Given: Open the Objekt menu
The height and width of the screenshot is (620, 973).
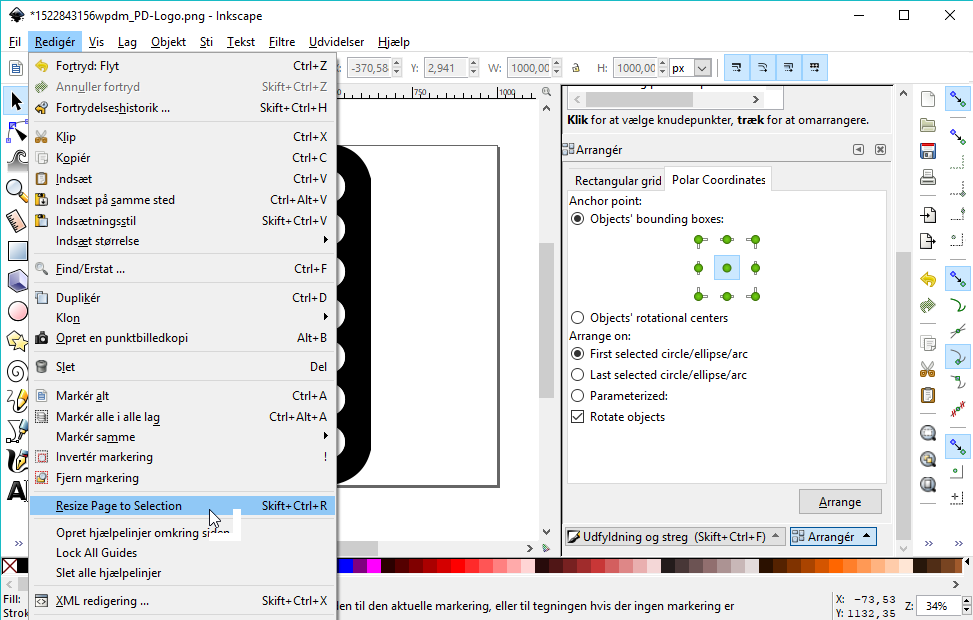Looking at the screenshot, I should (x=168, y=42).
